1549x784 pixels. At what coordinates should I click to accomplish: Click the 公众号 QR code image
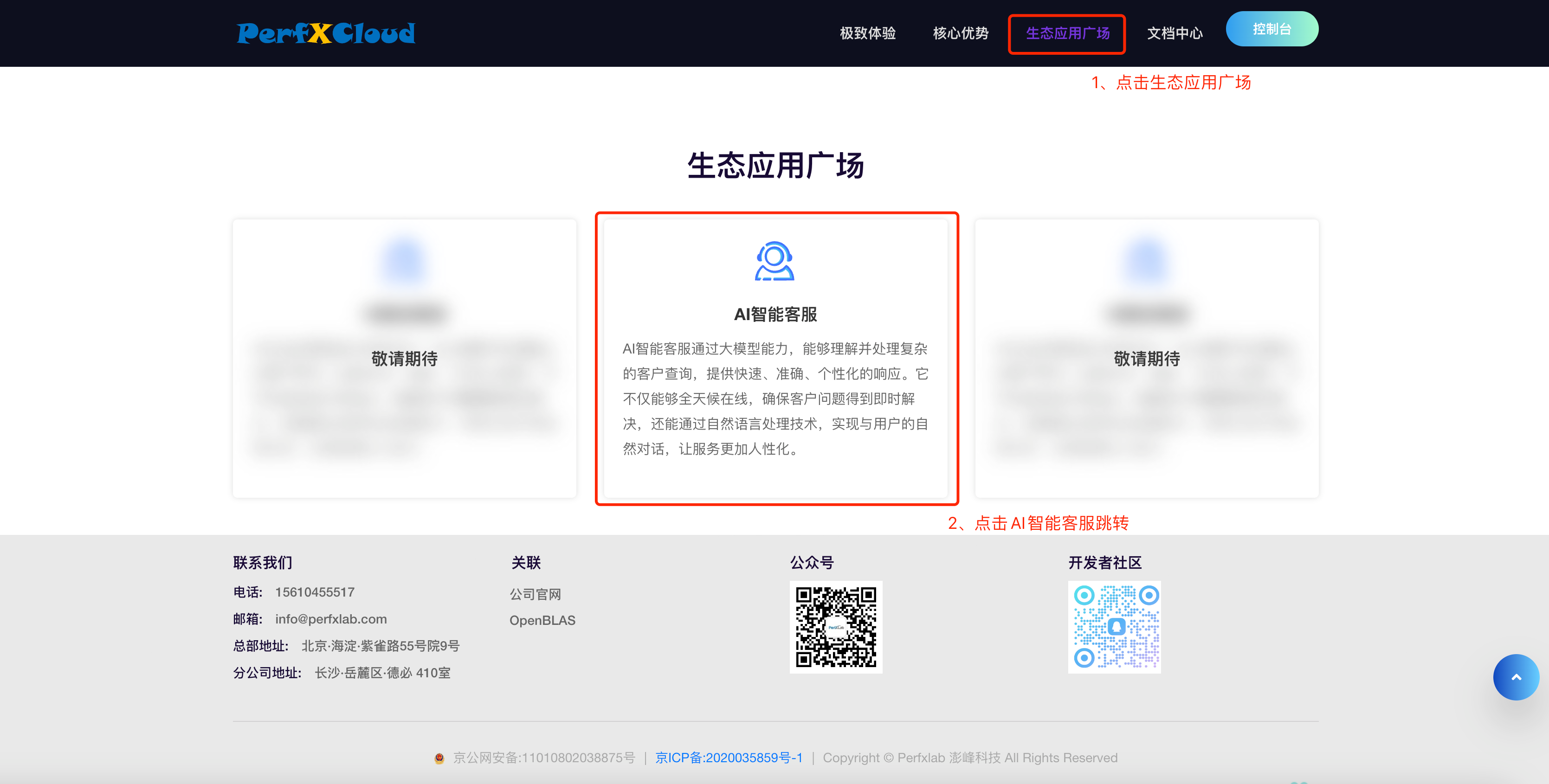(x=836, y=627)
